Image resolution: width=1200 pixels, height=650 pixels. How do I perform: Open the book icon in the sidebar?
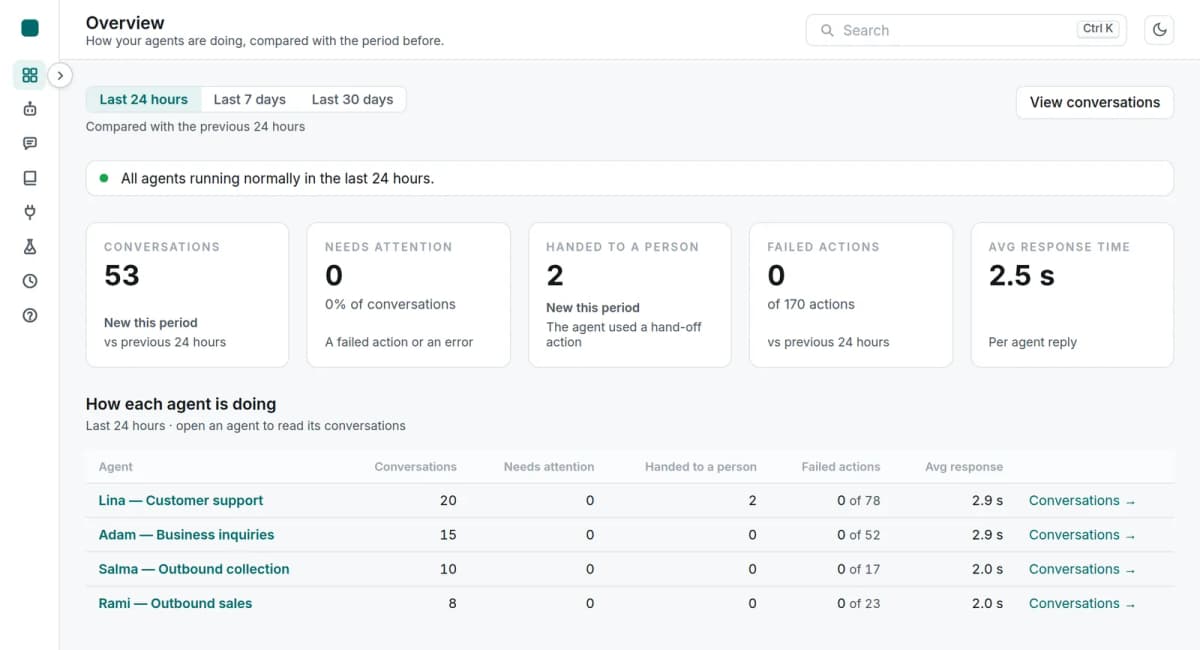tap(30, 178)
